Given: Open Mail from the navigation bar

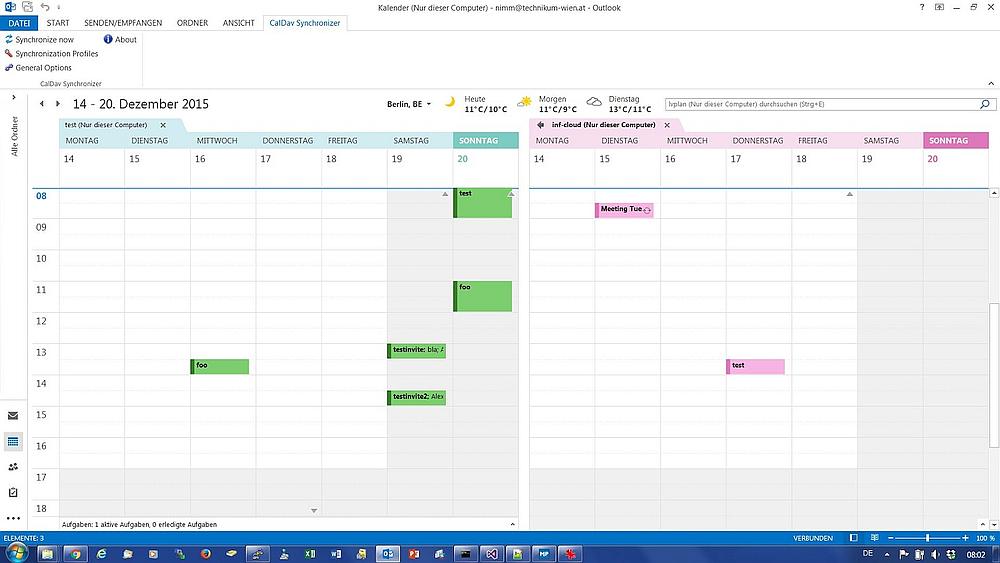Looking at the screenshot, I should point(13,416).
